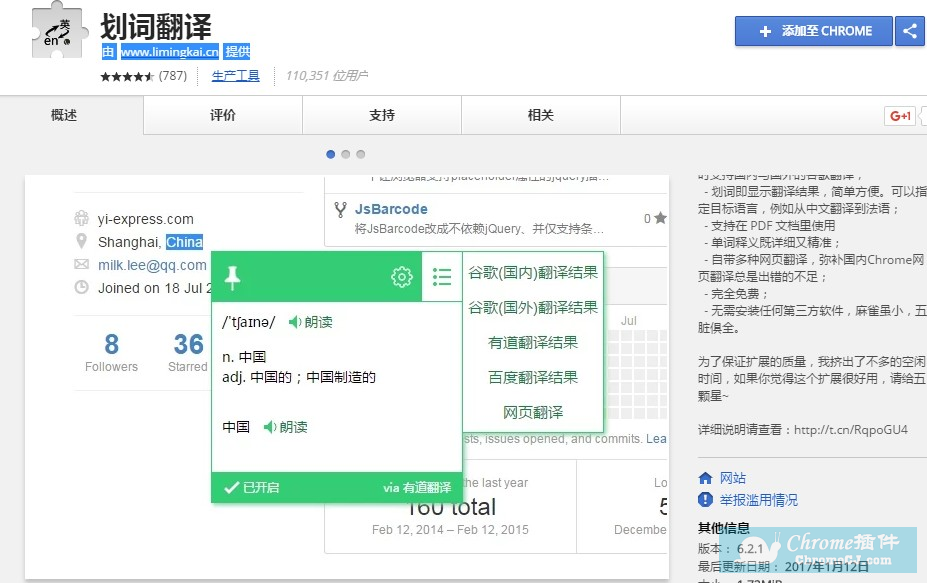Screen dimensions: 927x583
Task: Switch to the 概述 tab
Action: tap(64, 115)
